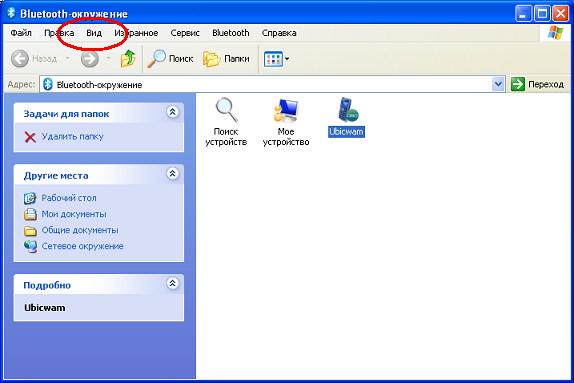Click the Bluetooth logo in title bar

[x=11, y=13]
